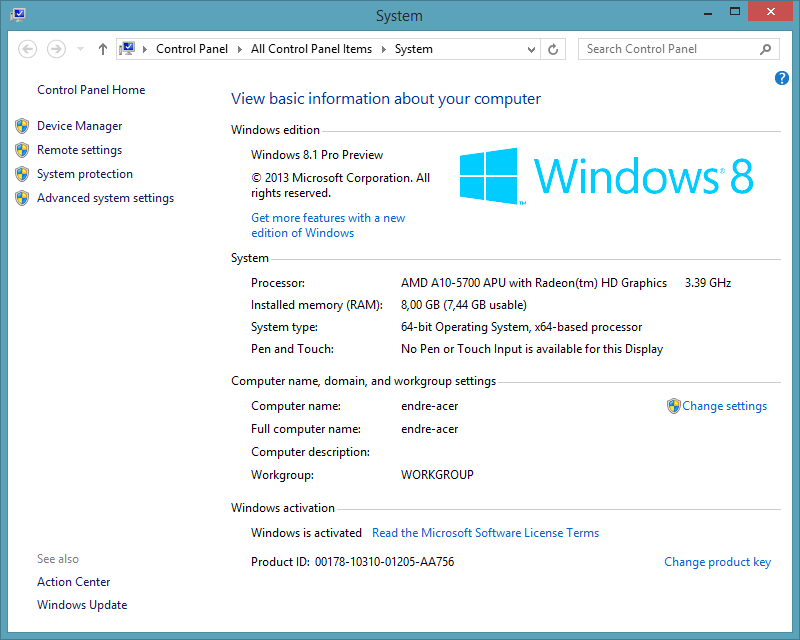The height and width of the screenshot is (640, 800).
Task: Read the Microsoft Software License Terms
Action: click(x=485, y=533)
